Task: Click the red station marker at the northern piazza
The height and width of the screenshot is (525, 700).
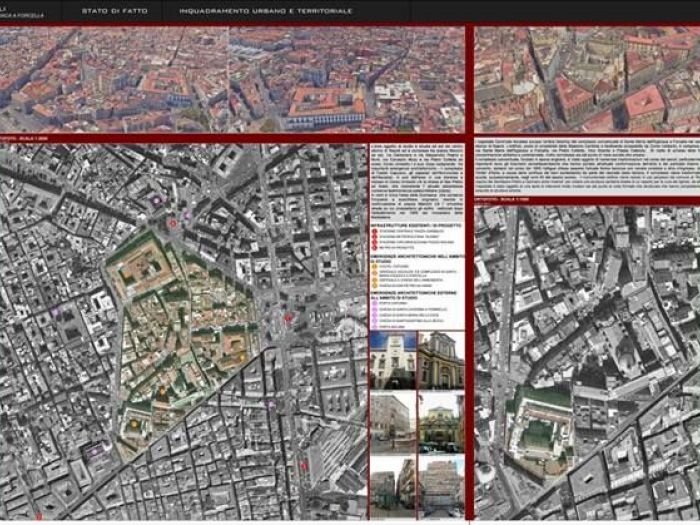Action: (x=174, y=222)
